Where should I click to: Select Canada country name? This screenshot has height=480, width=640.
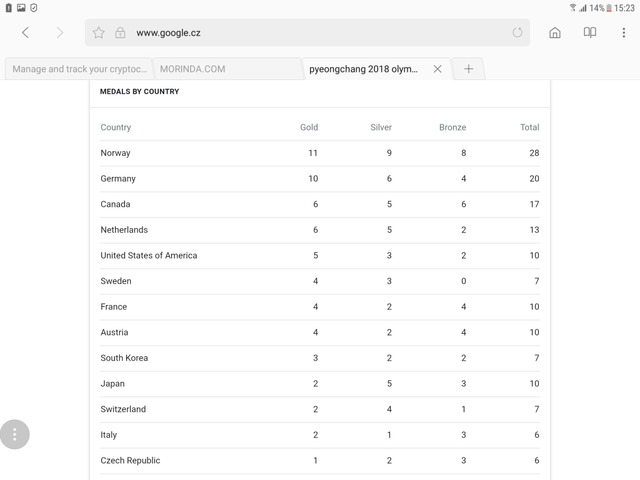pyautogui.click(x=116, y=204)
